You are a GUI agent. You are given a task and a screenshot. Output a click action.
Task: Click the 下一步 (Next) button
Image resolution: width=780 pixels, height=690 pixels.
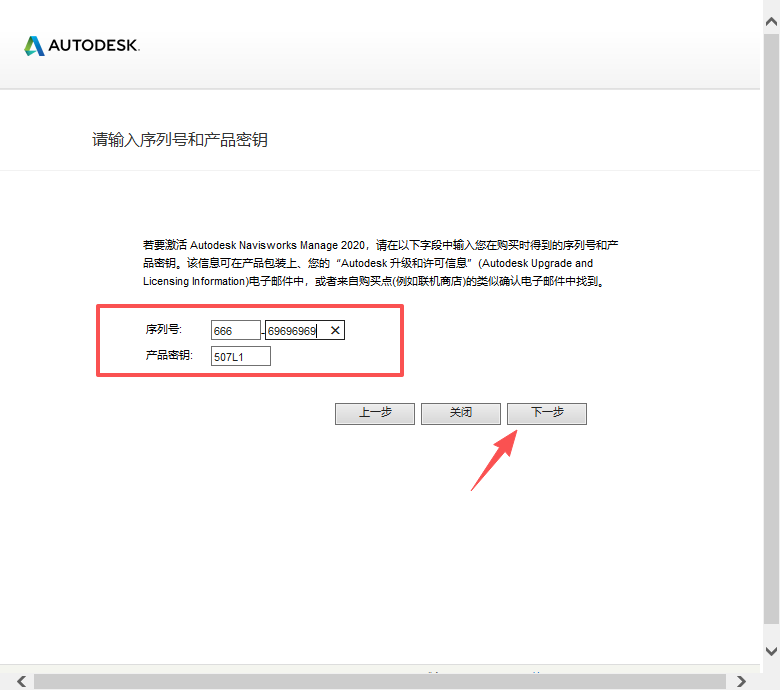pyautogui.click(x=547, y=413)
